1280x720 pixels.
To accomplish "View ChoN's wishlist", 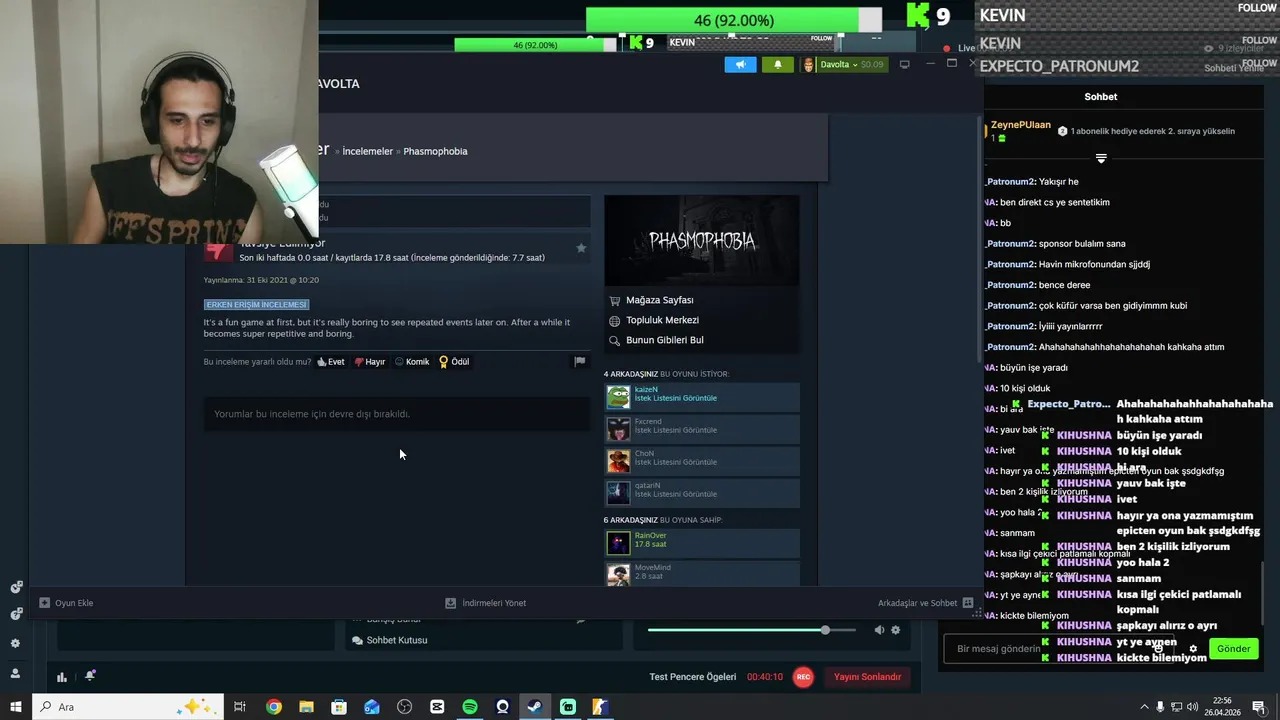I will pos(675,462).
